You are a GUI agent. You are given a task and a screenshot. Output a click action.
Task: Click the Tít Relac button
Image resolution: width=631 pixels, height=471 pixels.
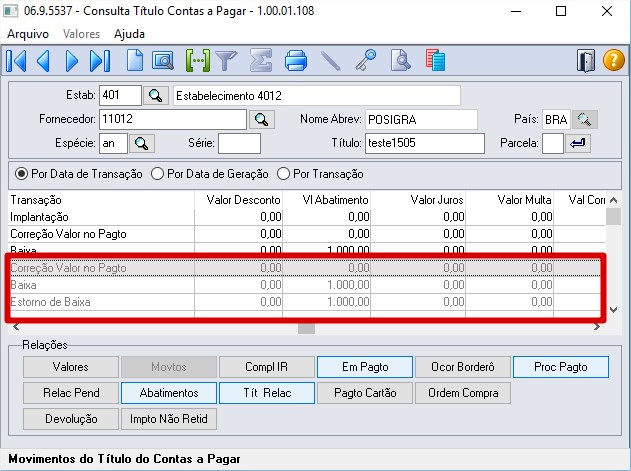(x=267, y=393)
